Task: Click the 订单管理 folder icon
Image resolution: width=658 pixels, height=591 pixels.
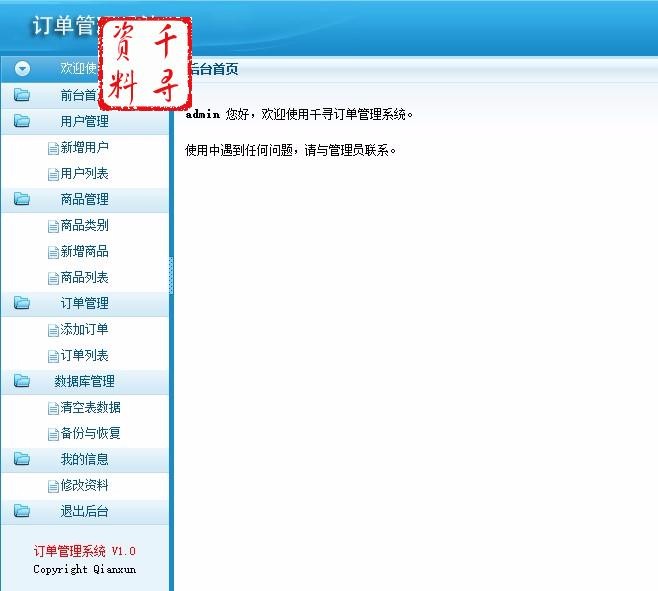Action: point(21,302)
